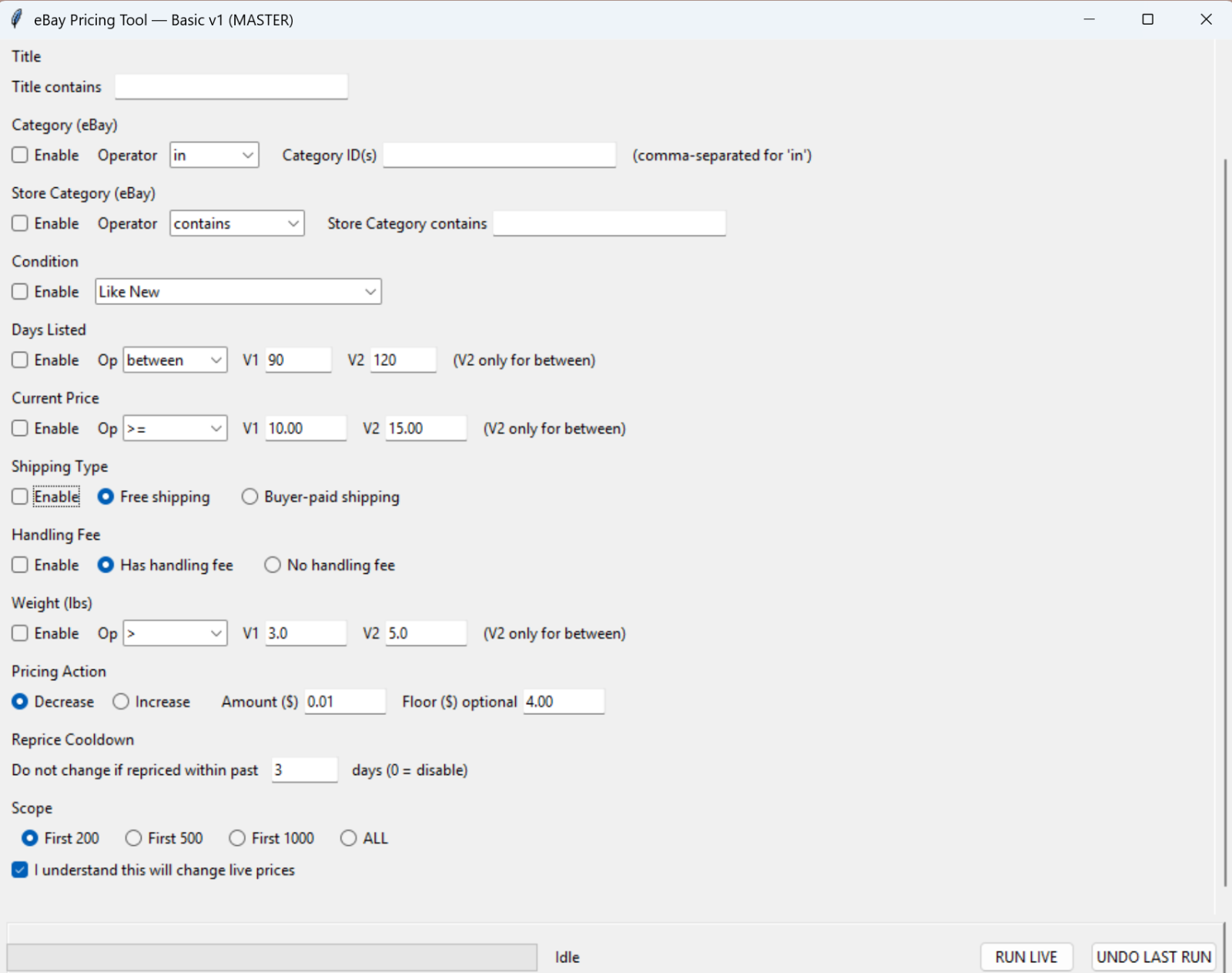The width and height of the screenshot is (1232, 973).
Task: Open the Category operator 'in' dropdown
Action: [214, 156]
